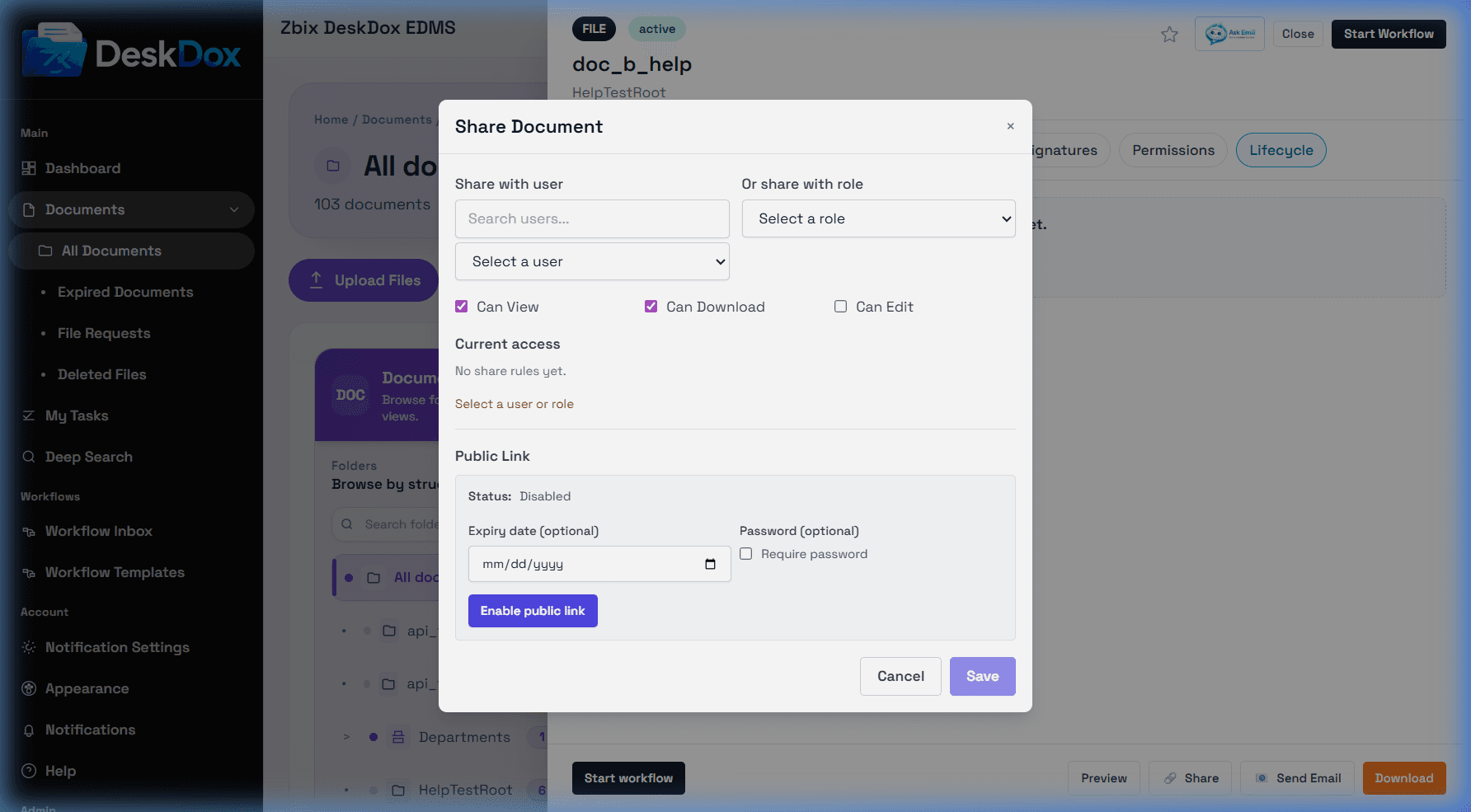Click the Start workflow button at bottom
This screenshot has width=1471, height=812.
[x=628, y=778]
